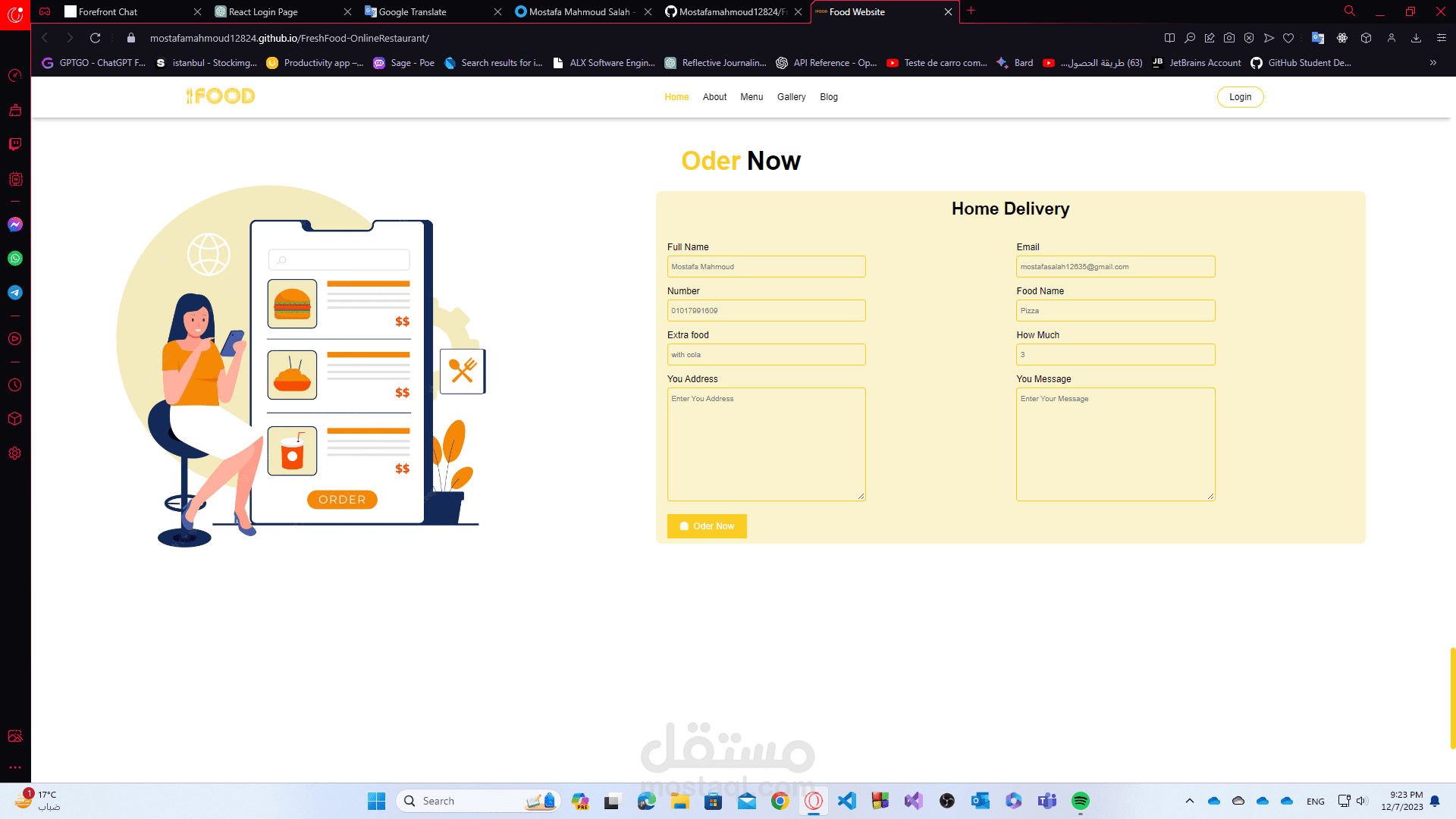The image size is (1456, 819).
Task: Open the sidebar history clock icon
Action: (x=15, y=385)
